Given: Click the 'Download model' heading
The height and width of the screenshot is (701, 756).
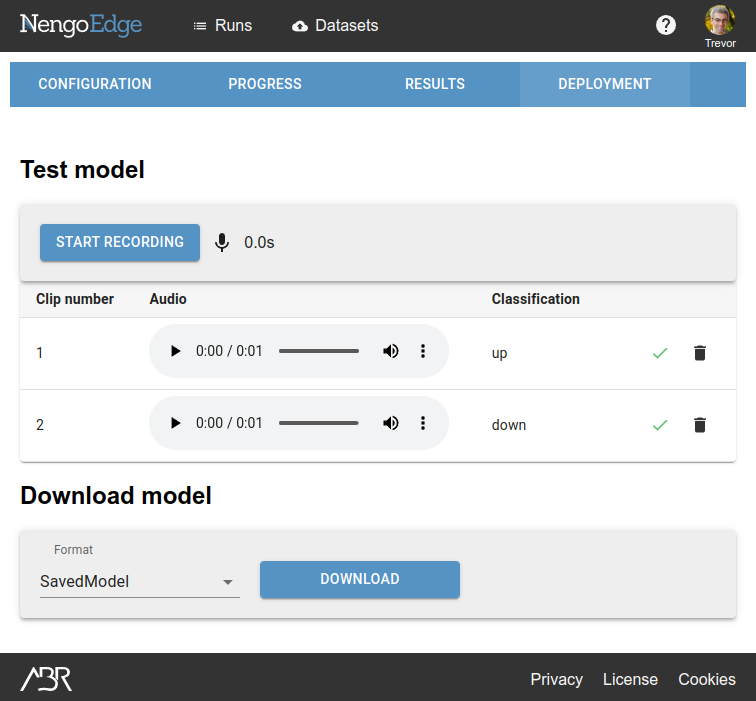Looking at the screenshot, I should click(x=116, y=496).
